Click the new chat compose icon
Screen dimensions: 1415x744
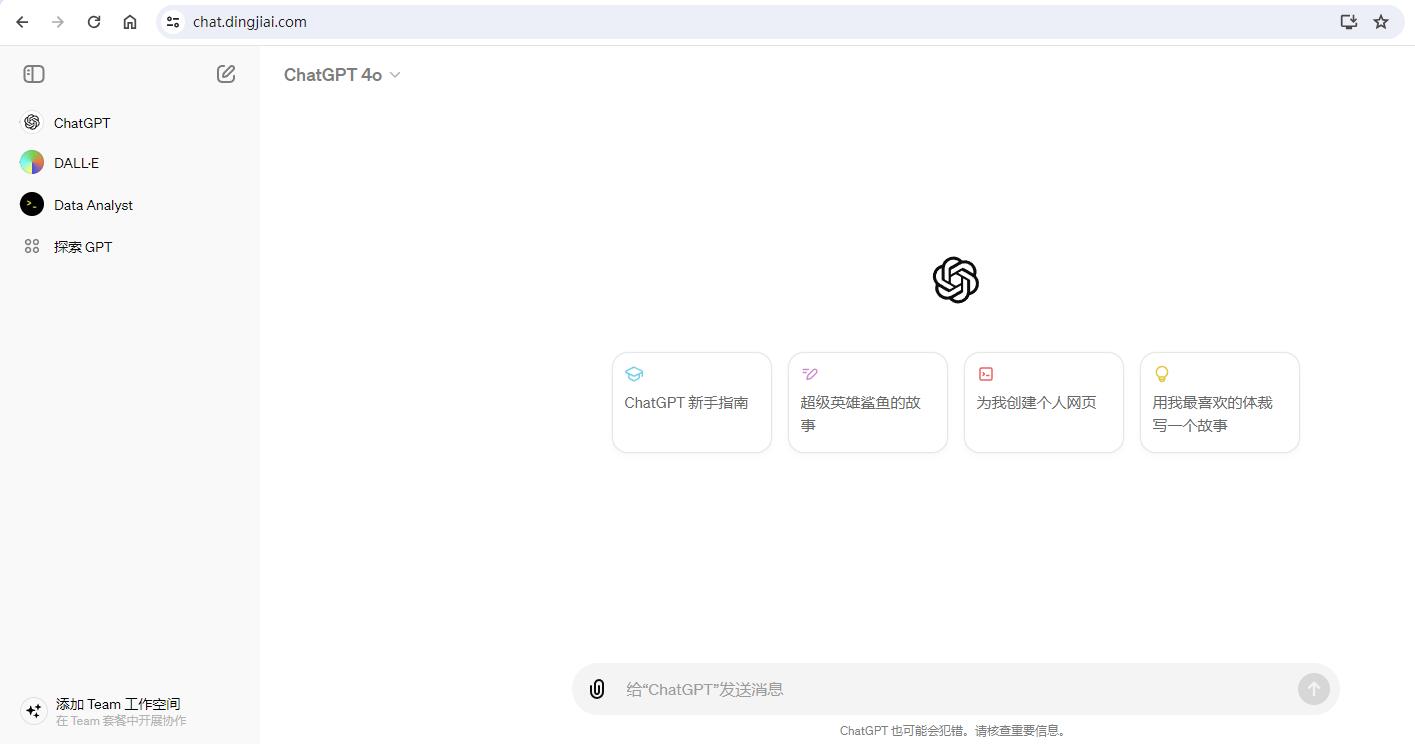(226, 74)
